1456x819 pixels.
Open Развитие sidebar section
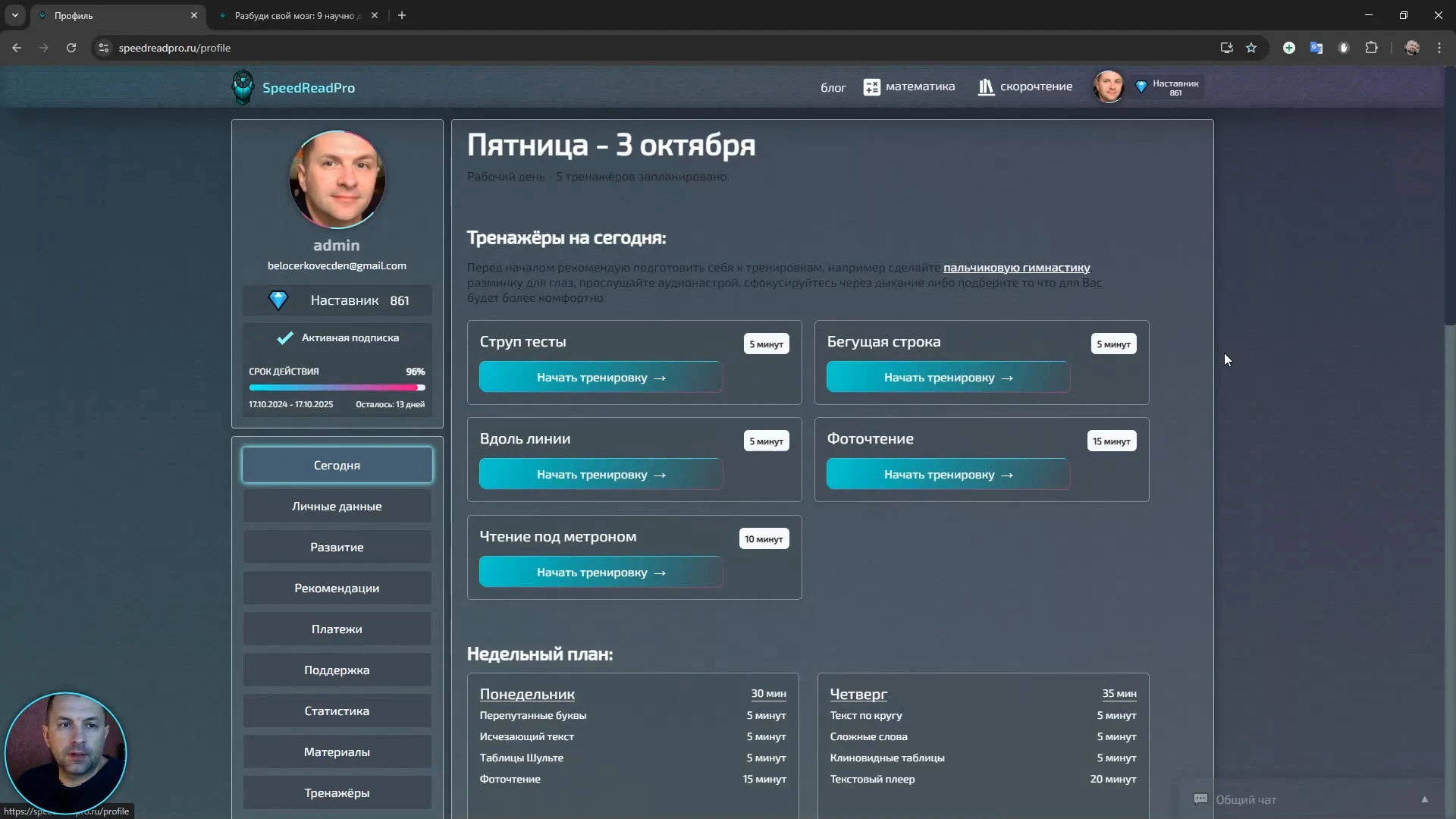tap(337, 547)
